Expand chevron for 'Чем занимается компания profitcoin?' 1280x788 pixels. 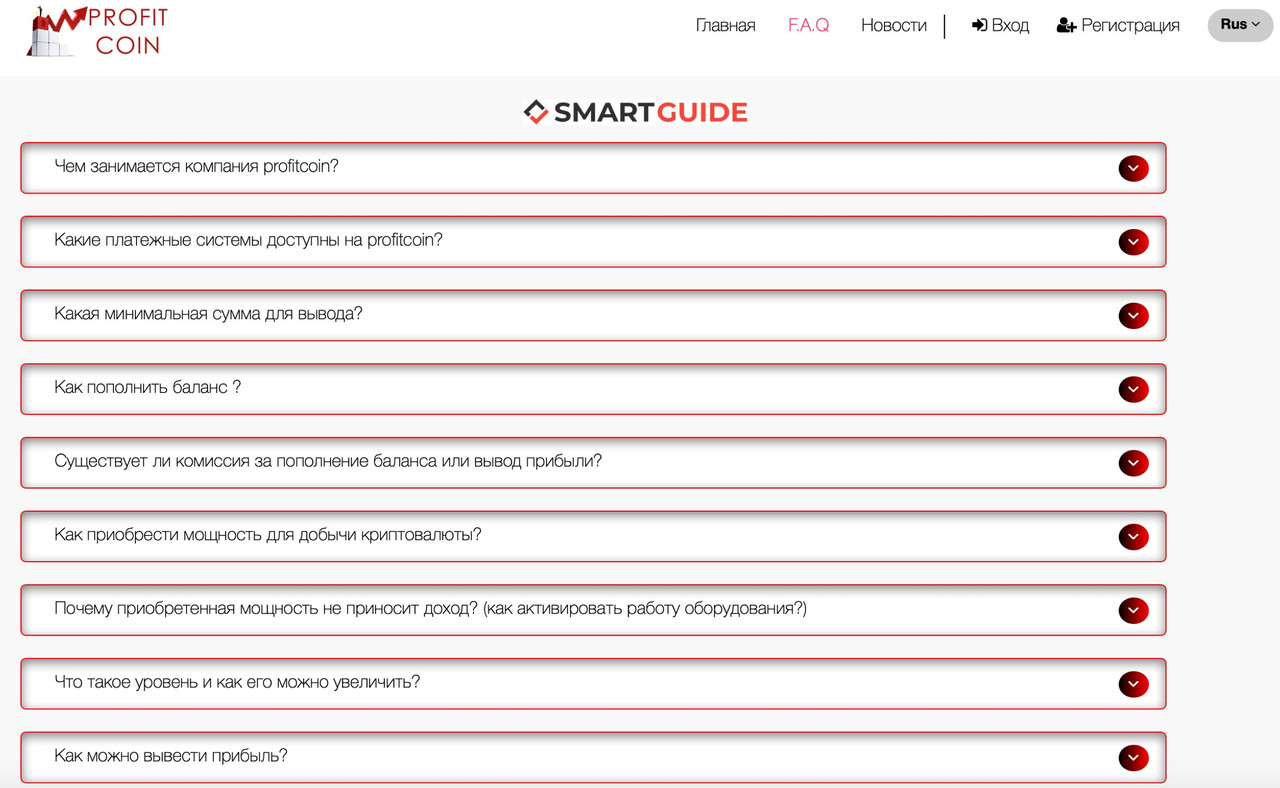[x=1133, y=168]
